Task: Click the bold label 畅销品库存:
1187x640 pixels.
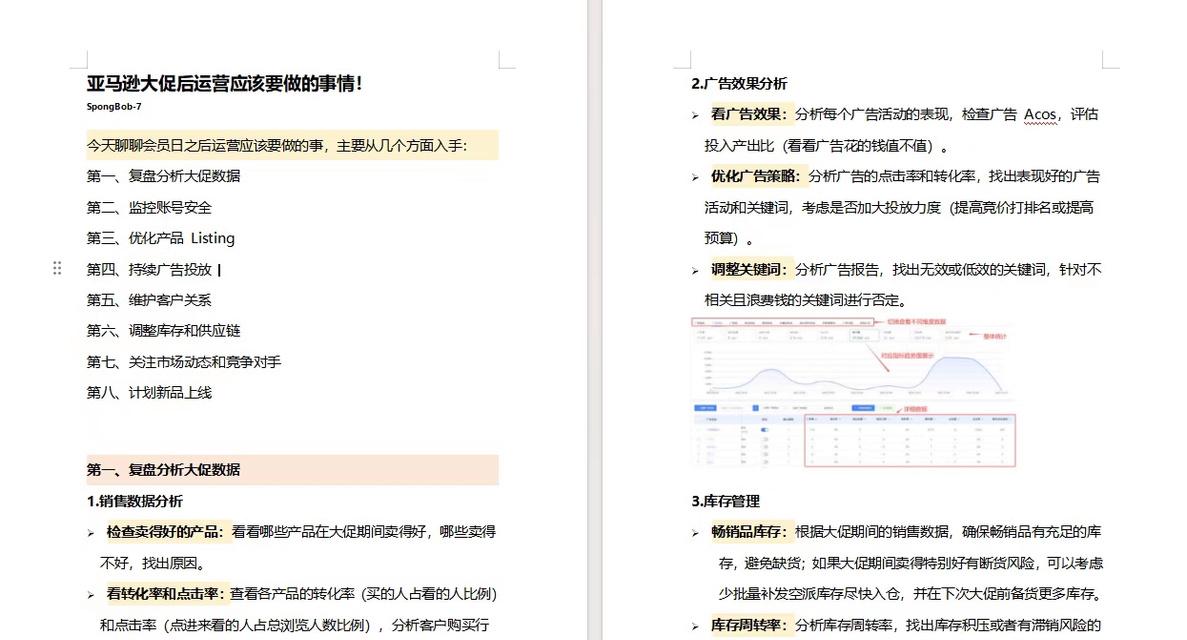Action: 749,532
